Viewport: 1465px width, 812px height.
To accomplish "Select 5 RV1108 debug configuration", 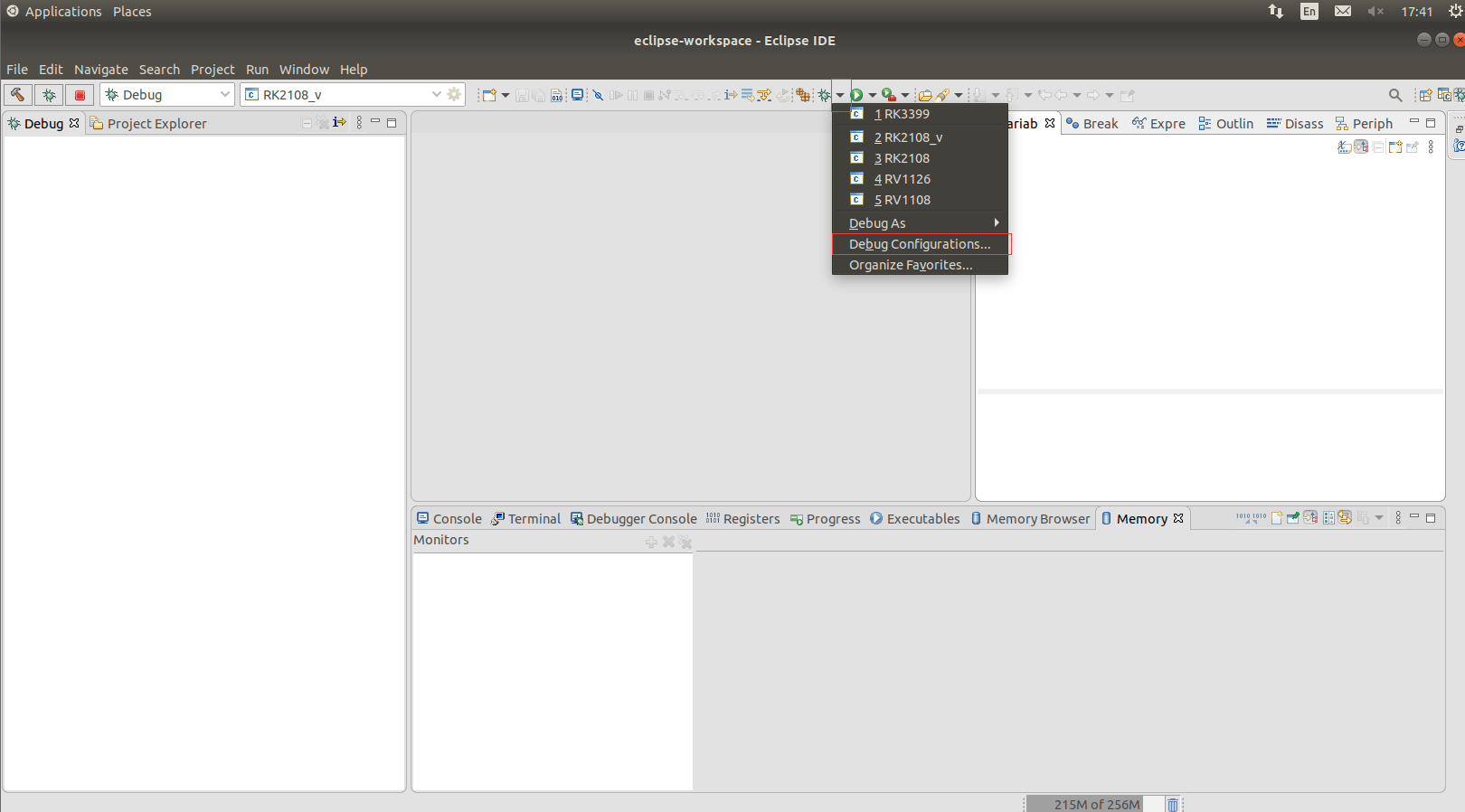I will (920, 200).
